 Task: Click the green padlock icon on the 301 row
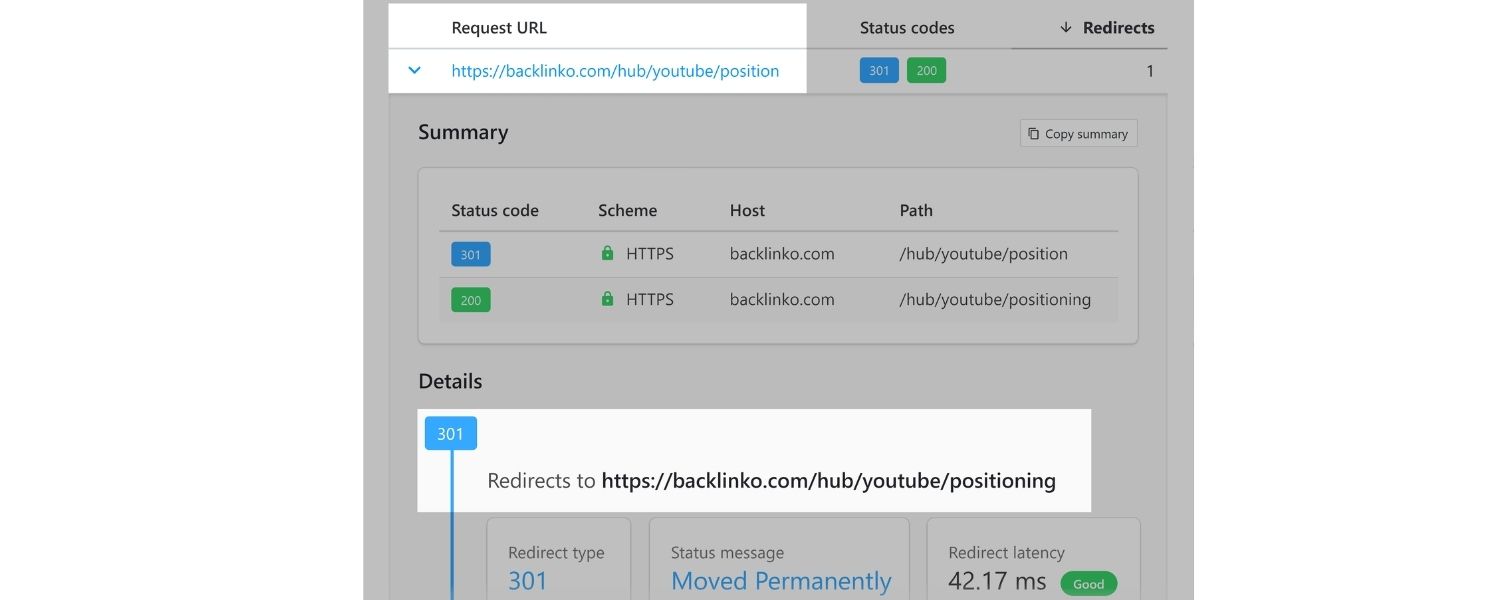coord(607,254)
